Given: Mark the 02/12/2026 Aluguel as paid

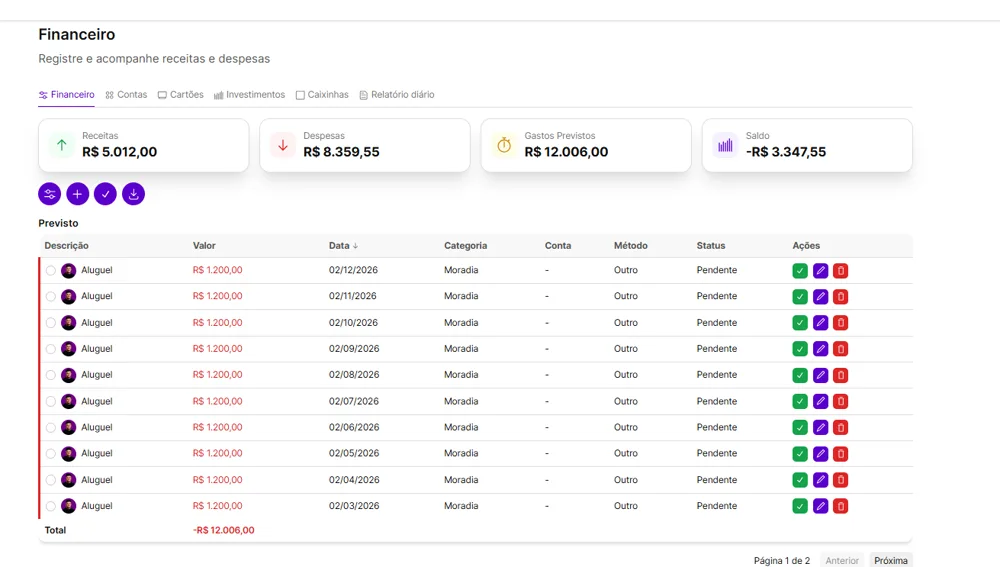Looking at the screenshot, I should 800,270.
